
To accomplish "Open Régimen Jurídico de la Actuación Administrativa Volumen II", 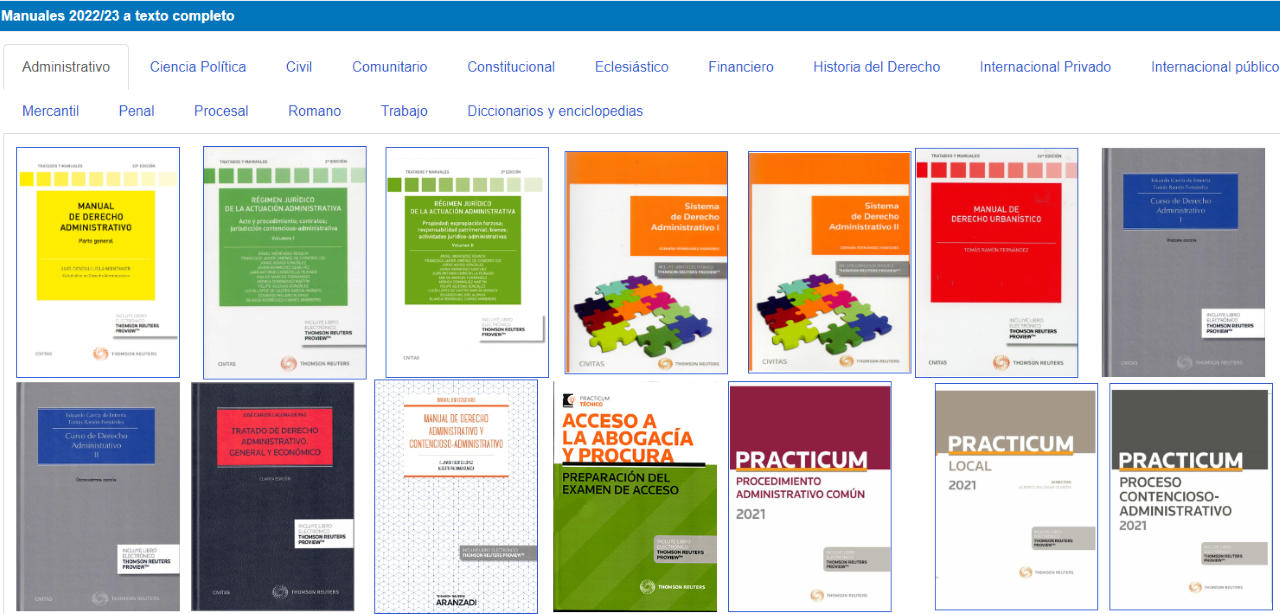I will (x=467, y=262).
